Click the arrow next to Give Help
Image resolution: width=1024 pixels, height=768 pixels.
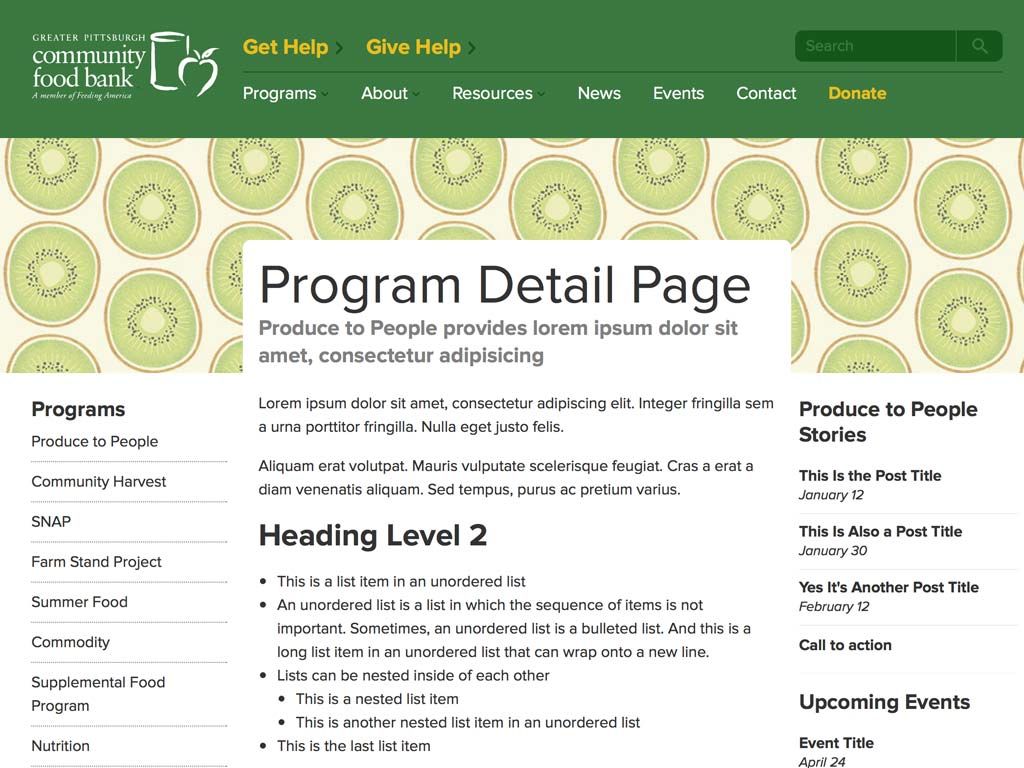[x=472, y=47]
